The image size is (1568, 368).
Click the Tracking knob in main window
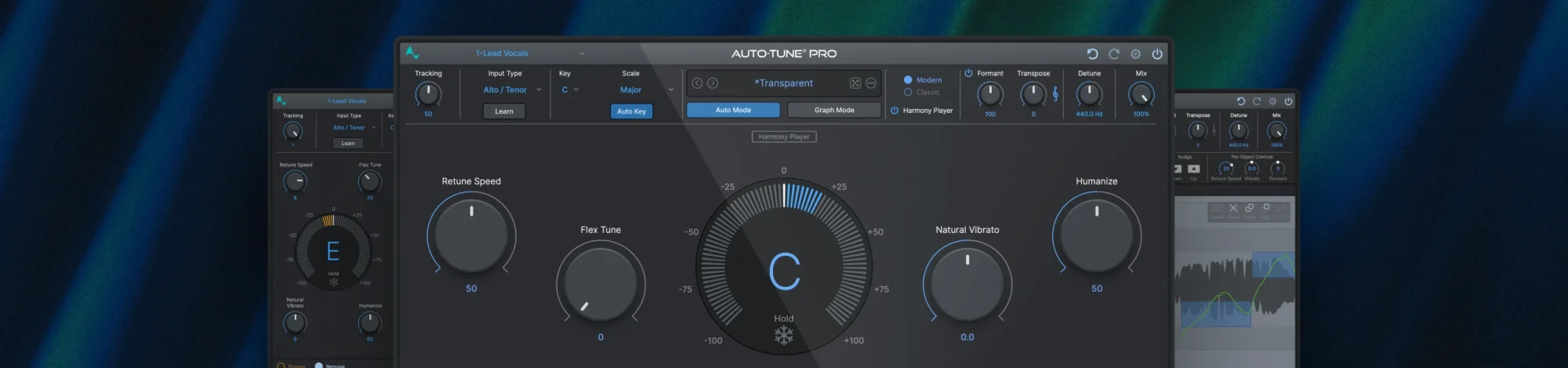pyautogui.click(x=428, y=95)
